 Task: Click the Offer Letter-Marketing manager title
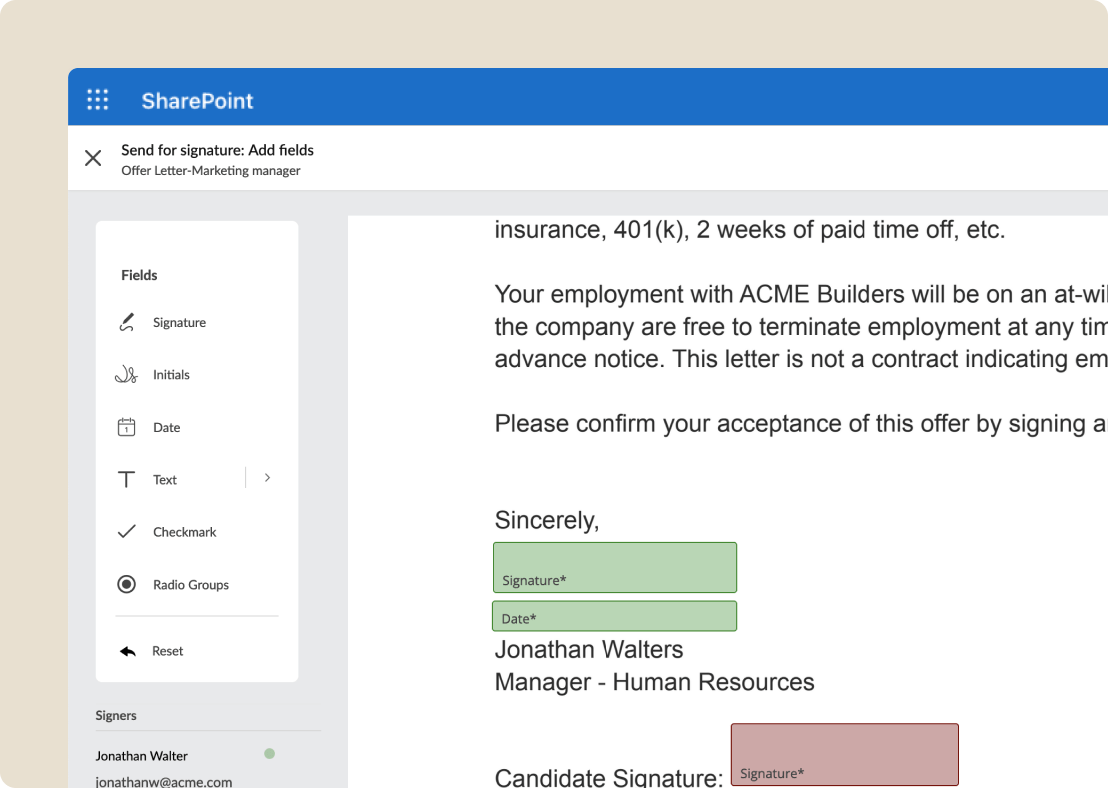tap(210, 170)
